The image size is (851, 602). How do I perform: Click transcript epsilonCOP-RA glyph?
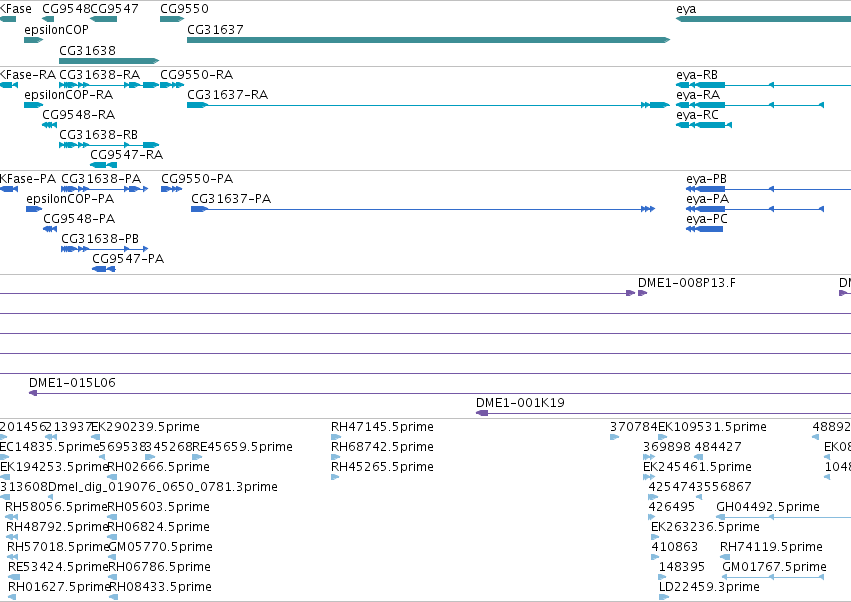tap(34, 105)
